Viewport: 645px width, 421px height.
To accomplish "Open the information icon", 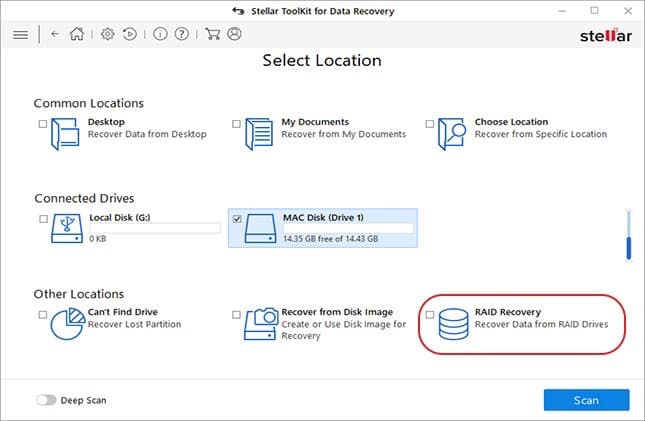I will click(x=160, y=34).
